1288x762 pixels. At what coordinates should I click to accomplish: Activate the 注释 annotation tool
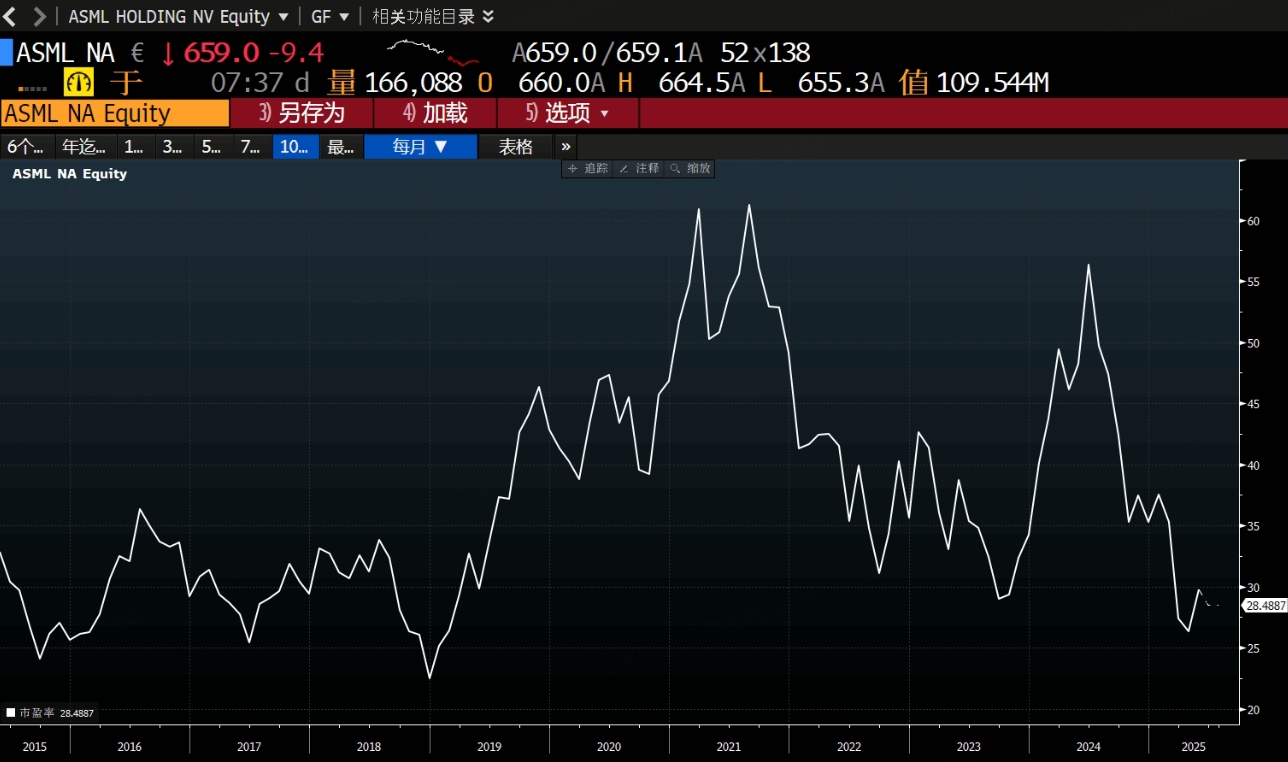pos(640,168)
